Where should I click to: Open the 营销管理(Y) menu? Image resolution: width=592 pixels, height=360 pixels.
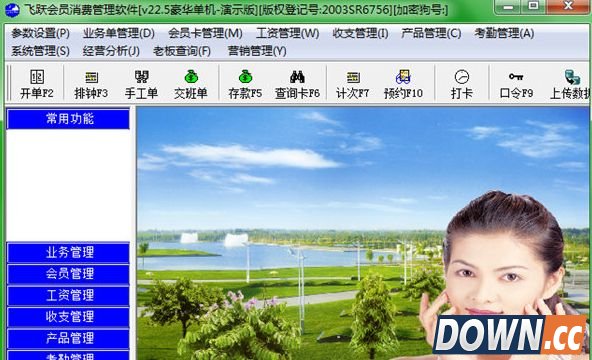pos(257,51)
